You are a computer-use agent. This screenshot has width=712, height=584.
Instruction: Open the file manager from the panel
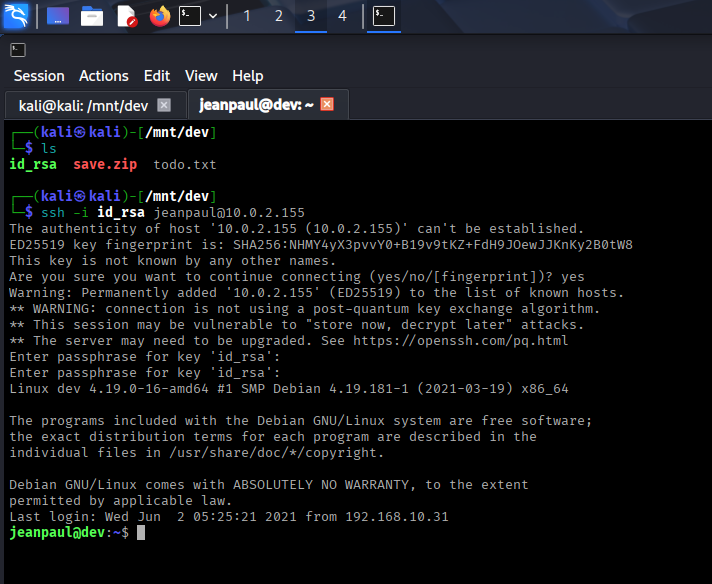[x=92, y=17]
